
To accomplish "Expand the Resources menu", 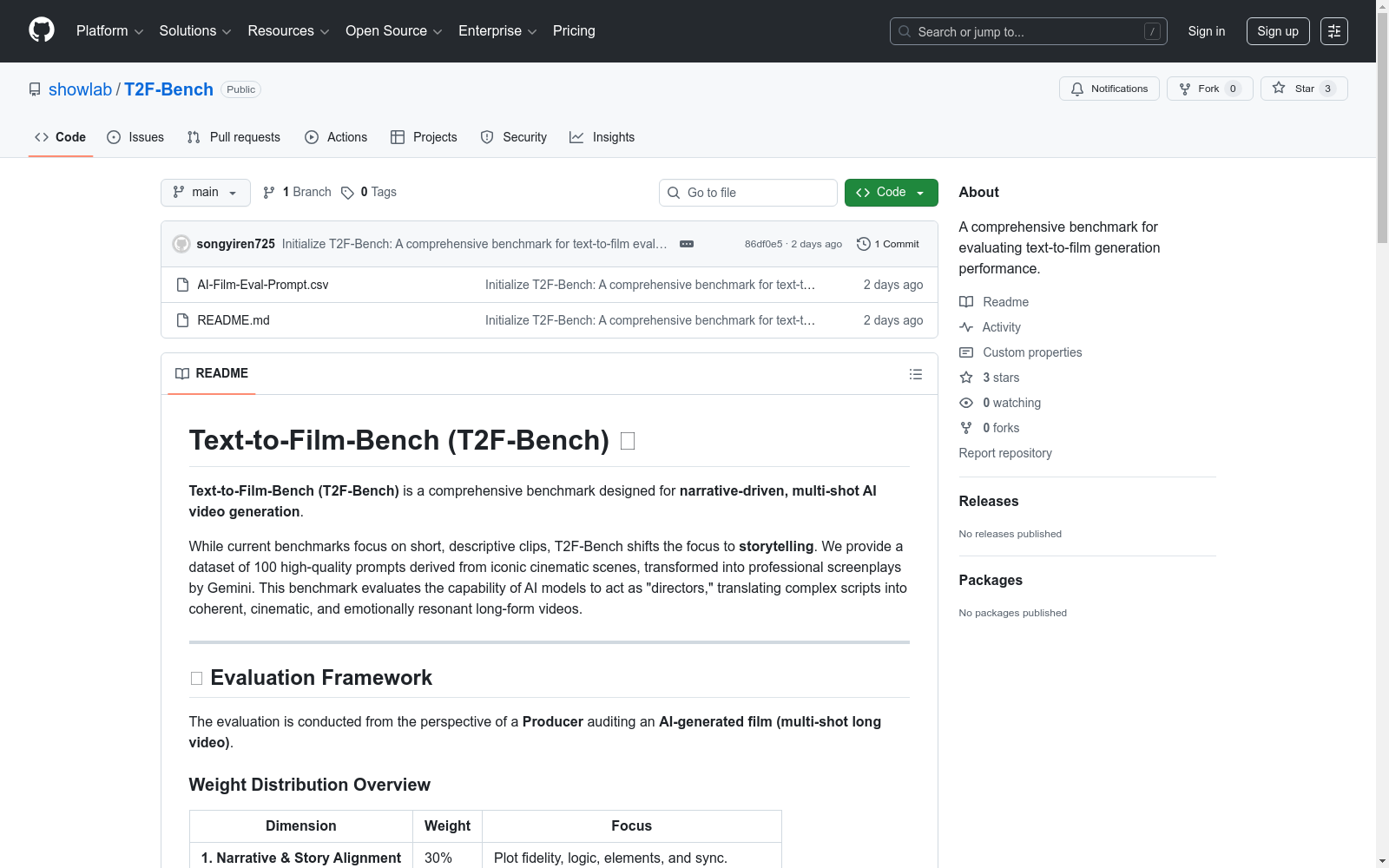I will 288,31.
